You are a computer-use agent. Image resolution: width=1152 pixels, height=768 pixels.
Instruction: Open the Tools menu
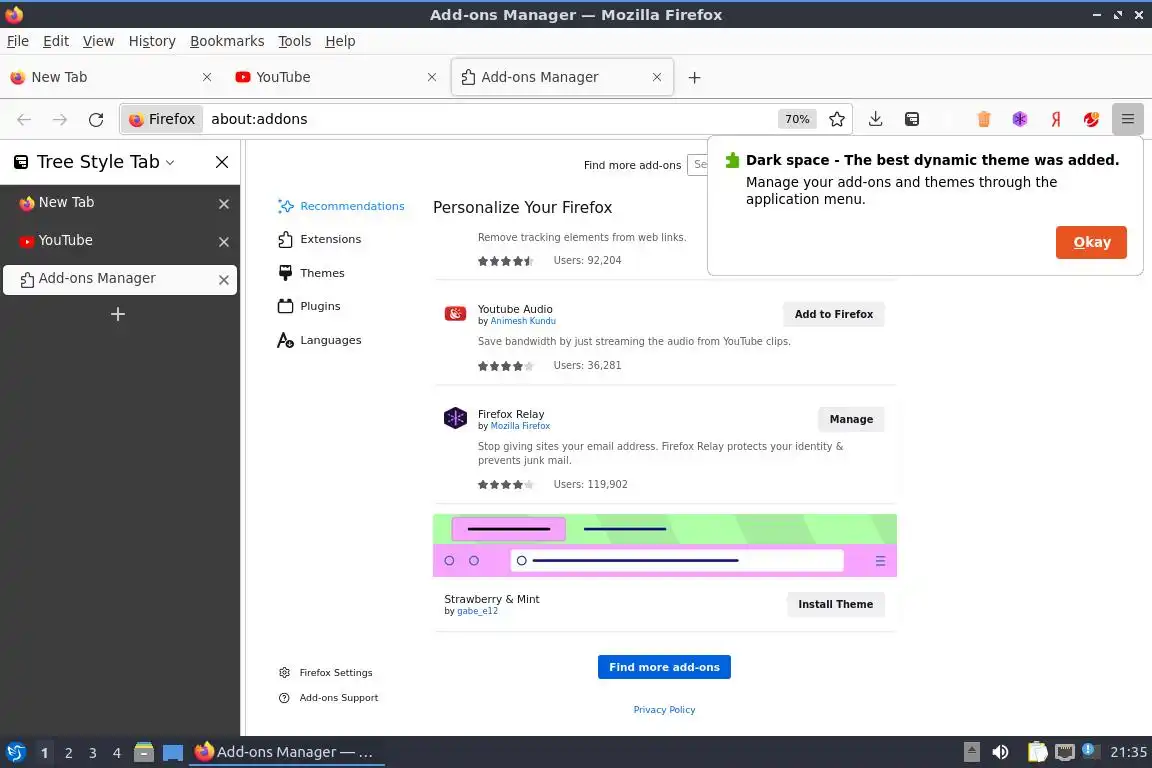coord(295,41)
